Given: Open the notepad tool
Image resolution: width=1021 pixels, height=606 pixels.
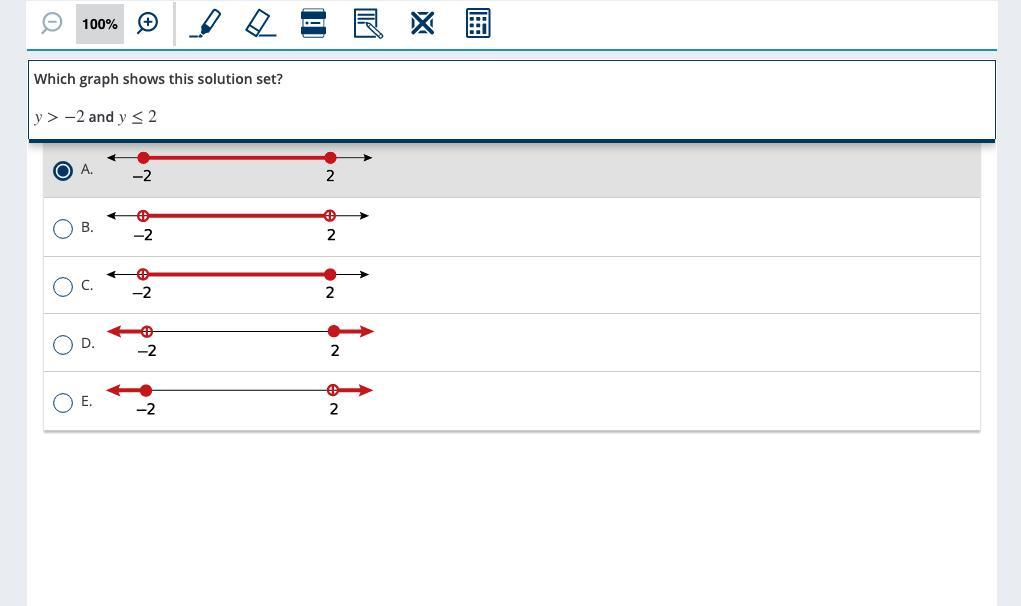Looking at the screenshot, I should pyautogui.click(x=368, y=23).
